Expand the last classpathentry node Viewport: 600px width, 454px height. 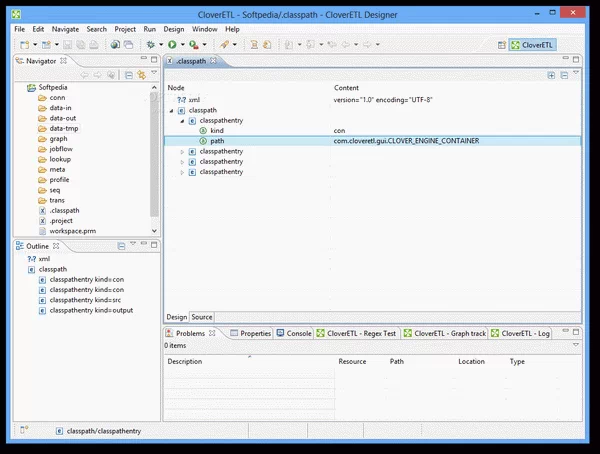[x=182, y=173]
